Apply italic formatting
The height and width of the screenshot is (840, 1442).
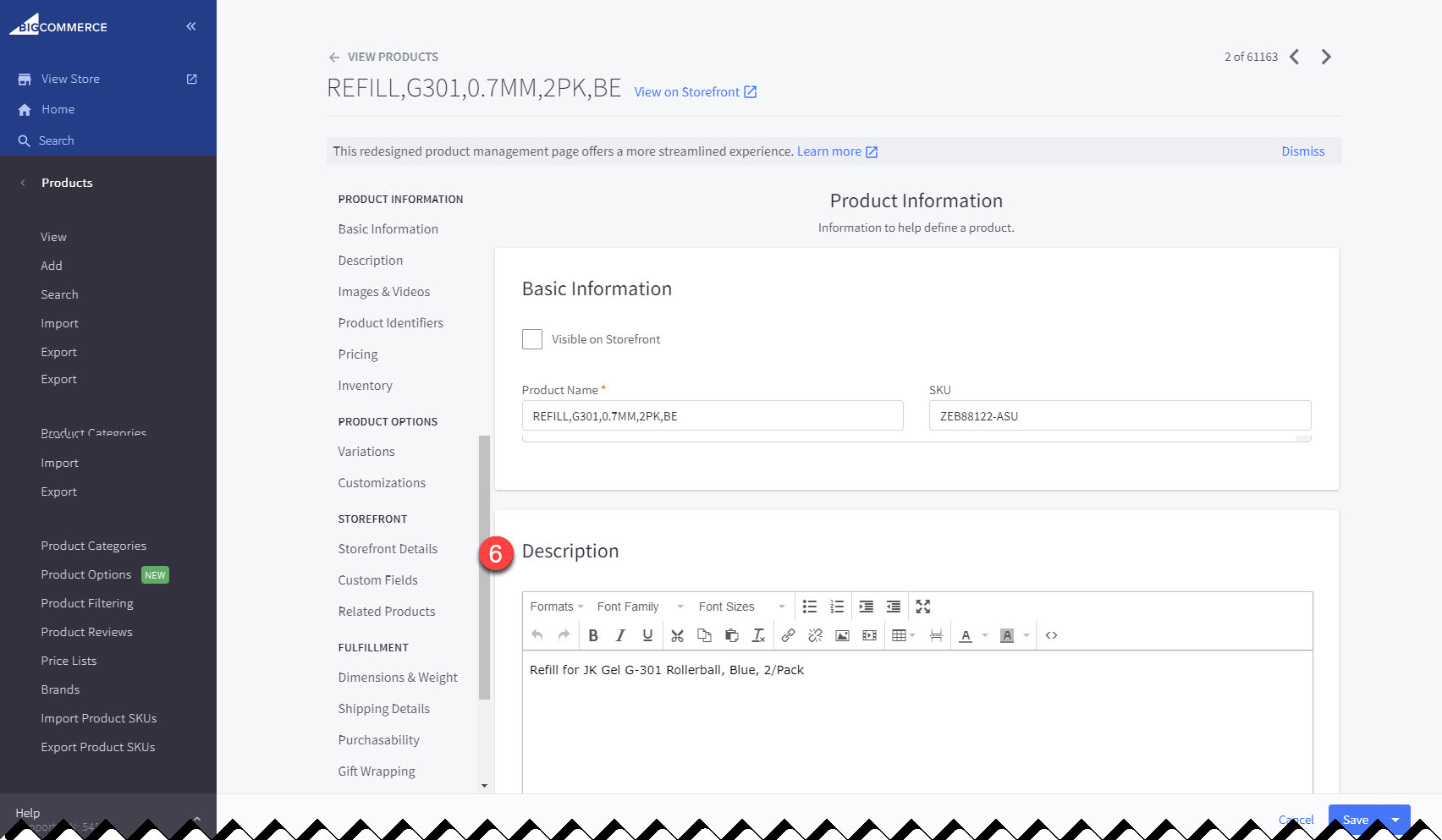coord(620,635)
